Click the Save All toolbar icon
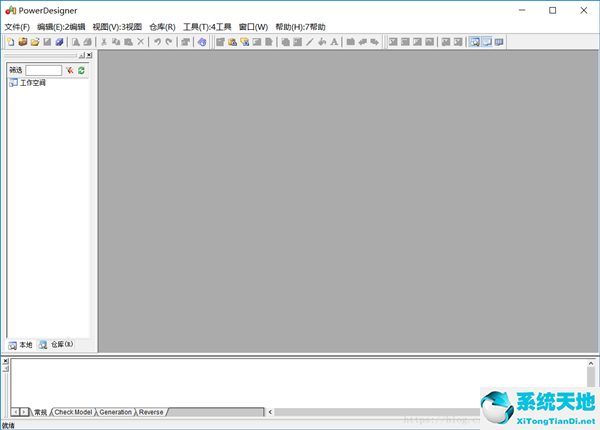Viewport: 600px width, 430px height. click(x=59, y=42)
